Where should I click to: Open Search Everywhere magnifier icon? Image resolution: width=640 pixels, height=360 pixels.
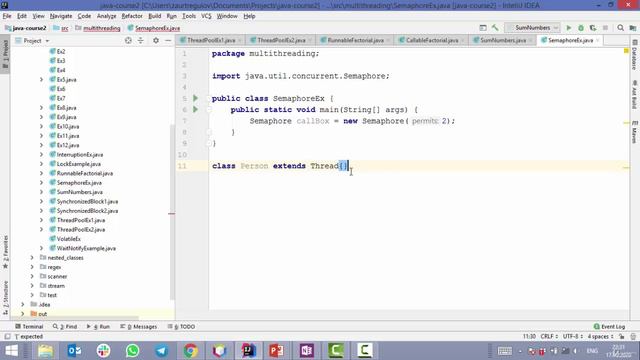(620, 28)
